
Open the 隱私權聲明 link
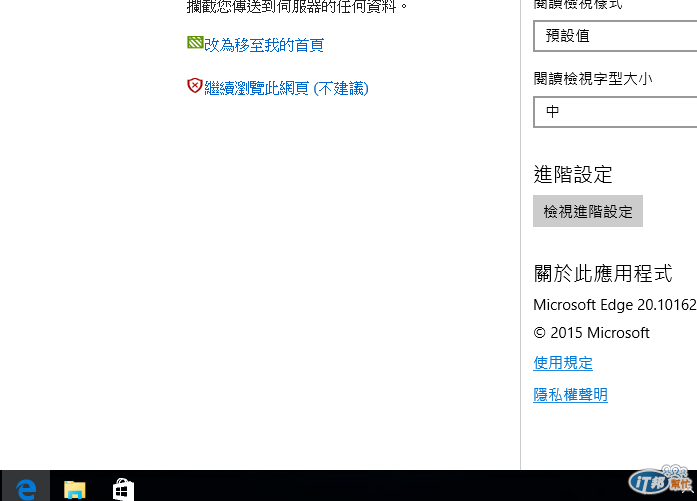[x=570, y=395]
